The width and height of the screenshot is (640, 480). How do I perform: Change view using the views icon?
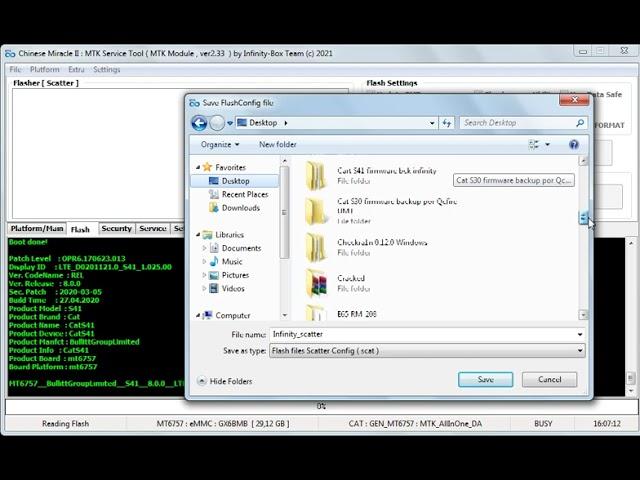point(533,144)
